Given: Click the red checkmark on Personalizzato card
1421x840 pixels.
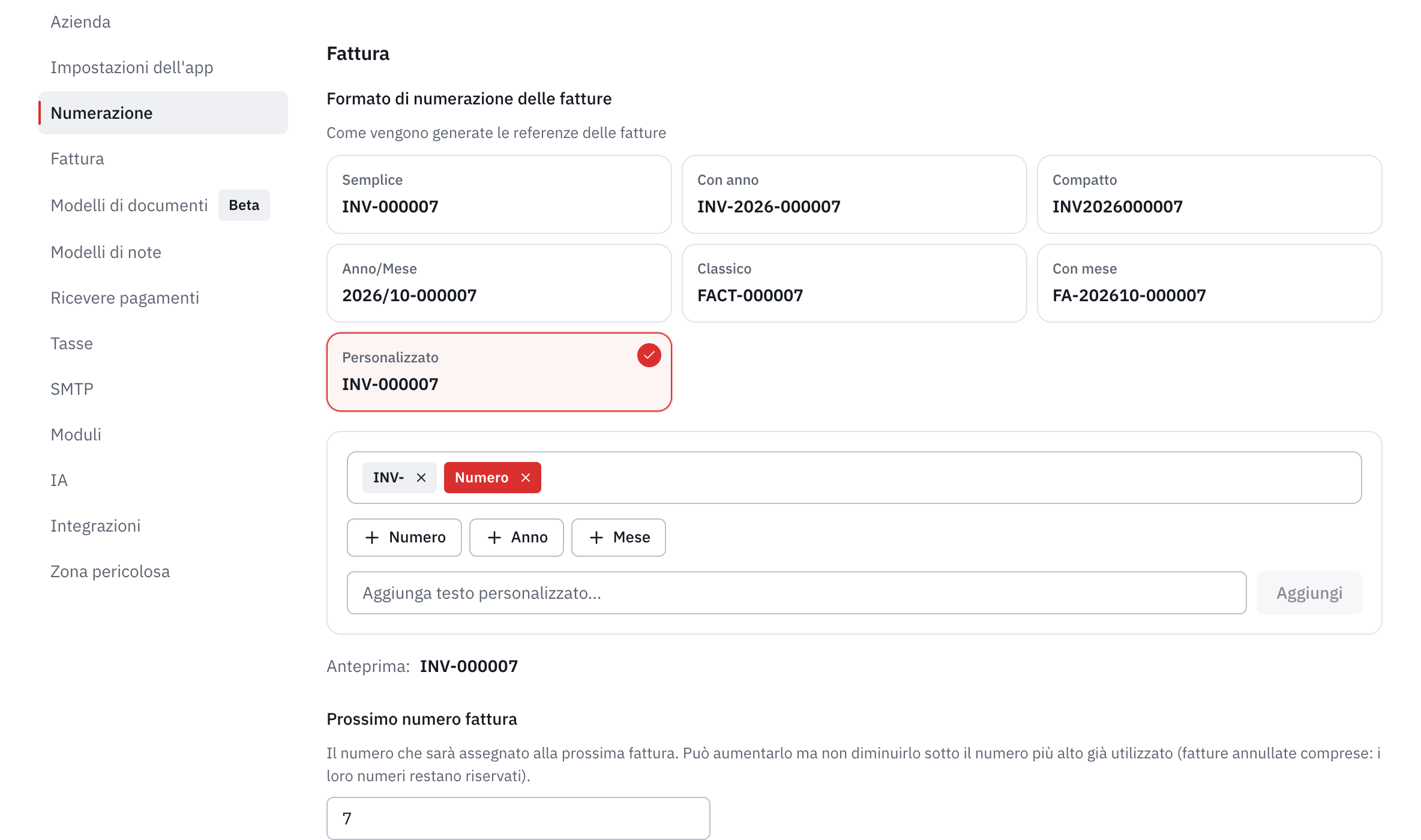Looking at the screenshot, I should coord(649,355).
